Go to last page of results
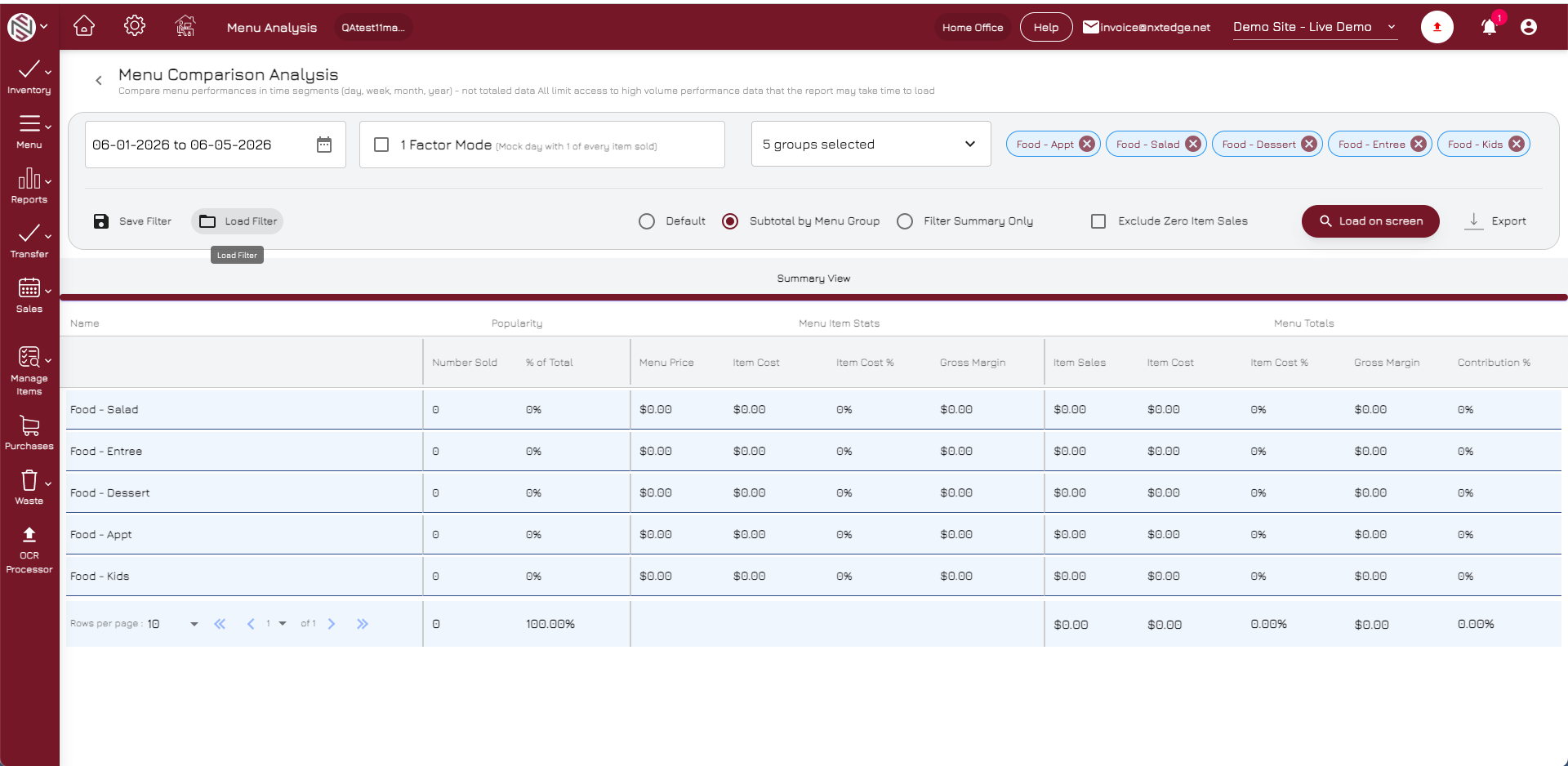The height and width of the screenshot is (766, 1568). [x=363, y=624]
